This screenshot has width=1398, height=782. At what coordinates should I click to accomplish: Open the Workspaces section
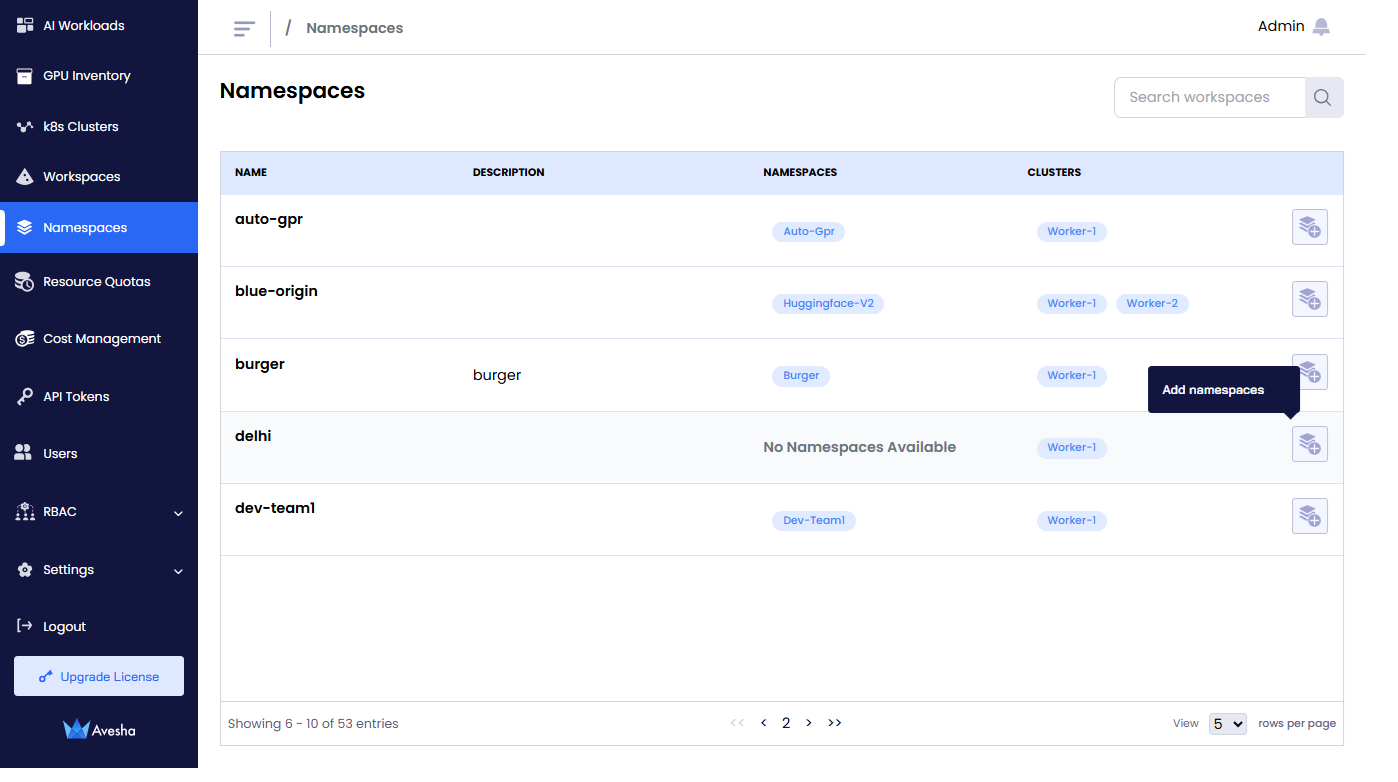(x=82, y=177)
